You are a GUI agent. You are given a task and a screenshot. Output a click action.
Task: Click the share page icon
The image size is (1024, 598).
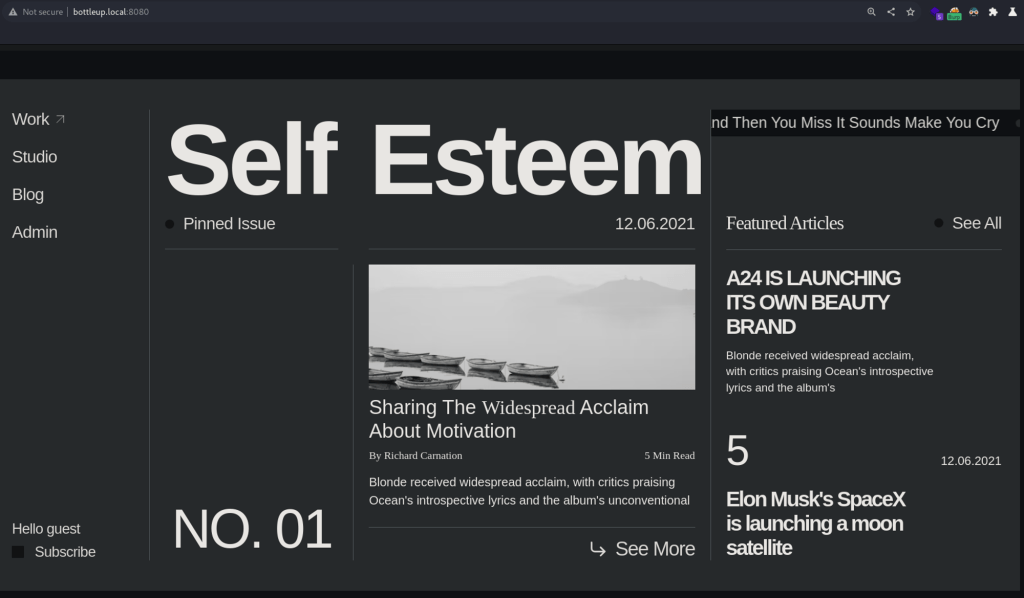890,12
